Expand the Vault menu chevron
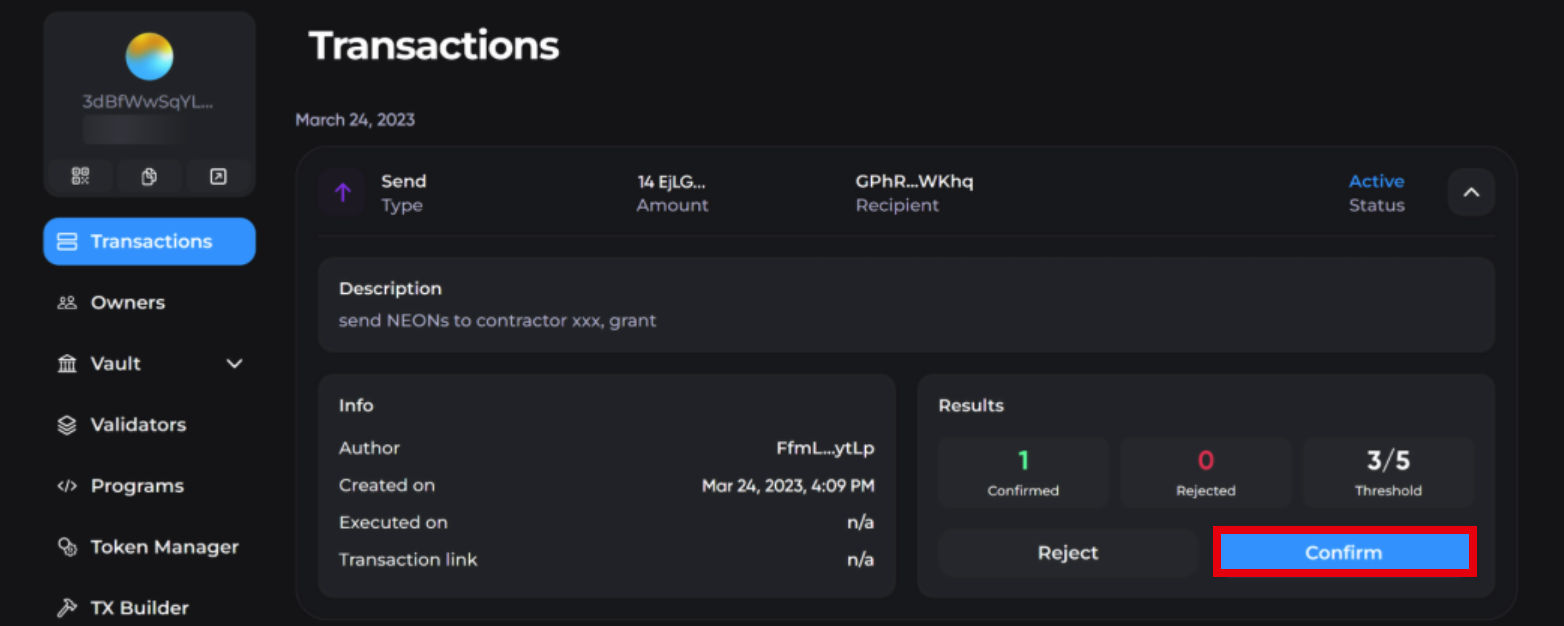 tap(235, 364)
